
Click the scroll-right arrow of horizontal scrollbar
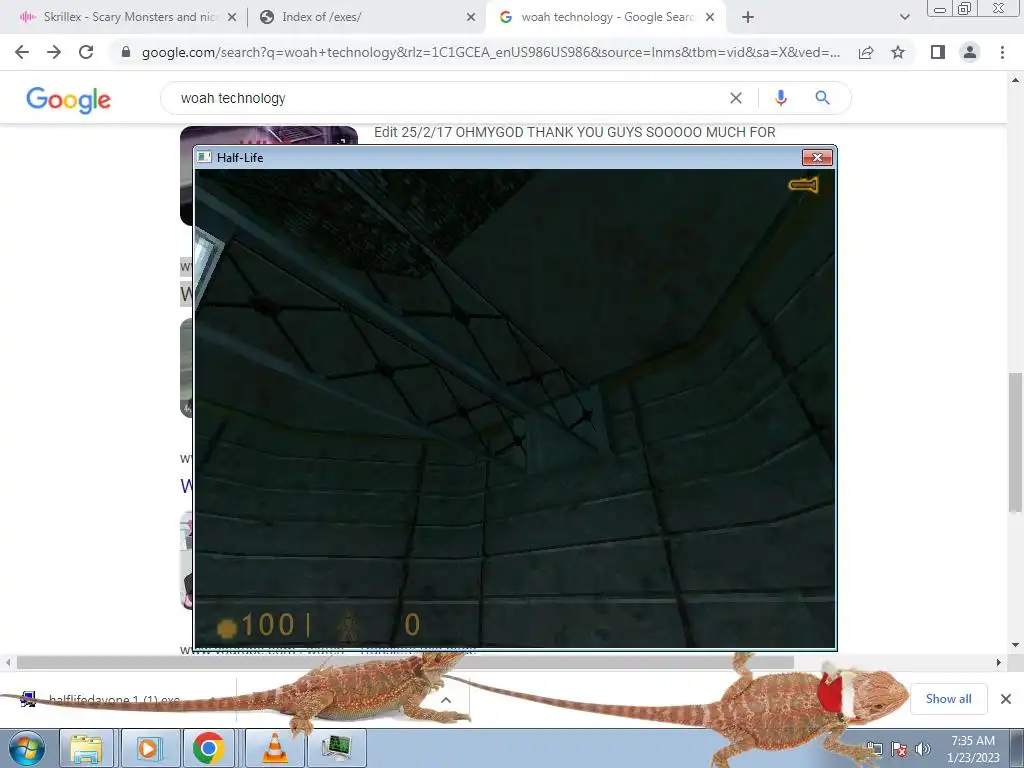999,662
